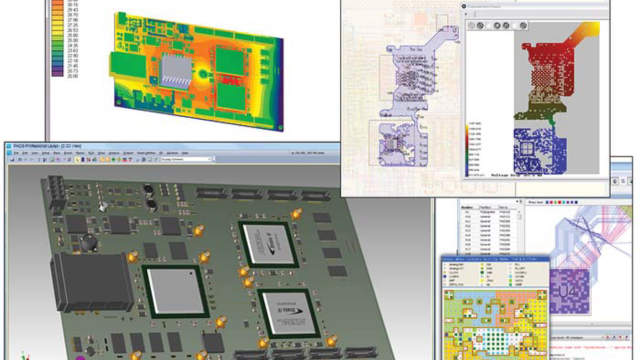
Task: Click the PADS Professional Layout title bar icon
Action: pos(9,146)
